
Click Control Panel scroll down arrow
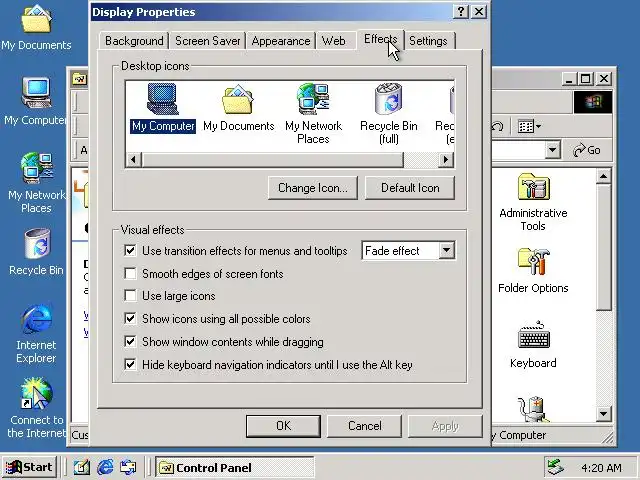[x=603, y=414]
